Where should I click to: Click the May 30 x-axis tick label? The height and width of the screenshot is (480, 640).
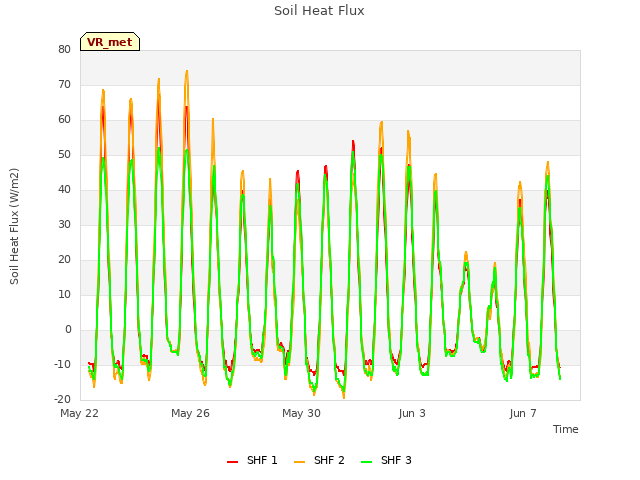tap(301, 413)
